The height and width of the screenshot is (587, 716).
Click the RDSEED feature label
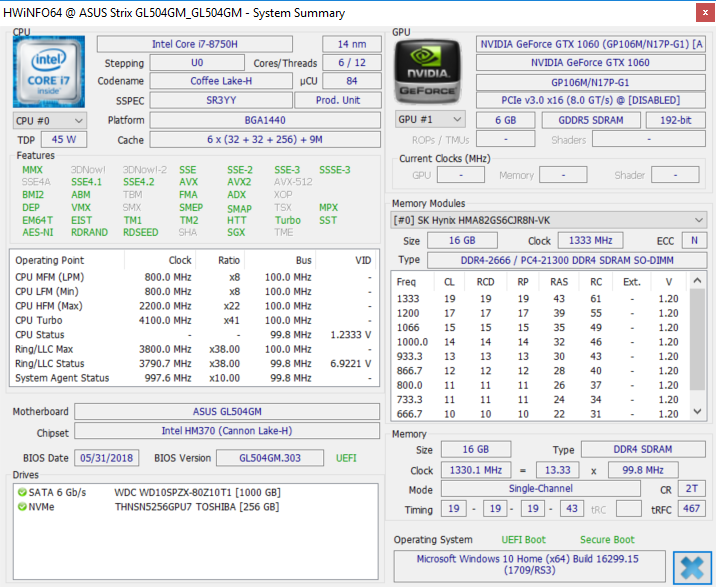pyautogui.click(x=140, y=233)
